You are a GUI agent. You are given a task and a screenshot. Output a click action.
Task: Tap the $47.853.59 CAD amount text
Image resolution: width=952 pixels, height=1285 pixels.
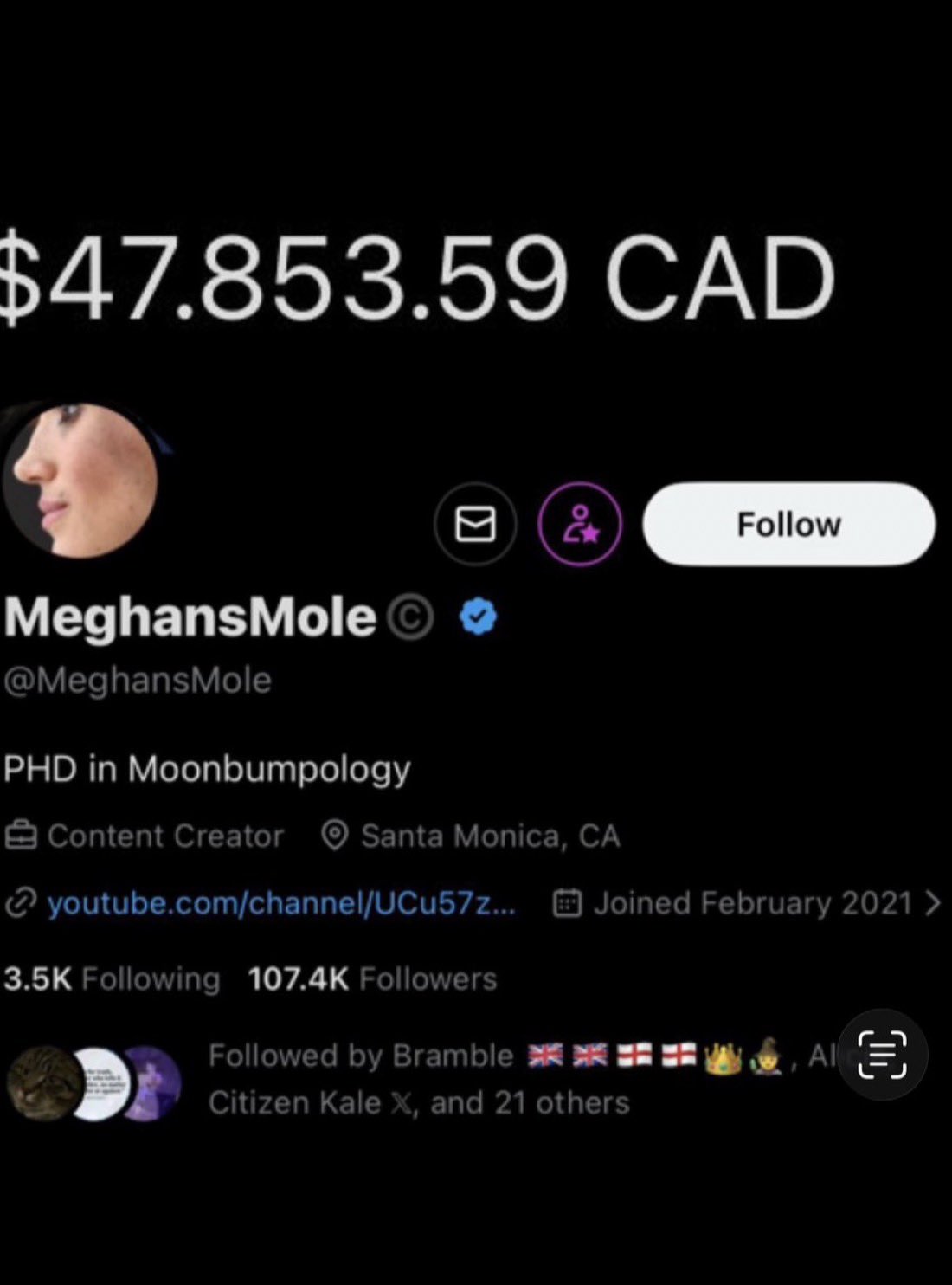pyautogui.click(x=417, y=277)
